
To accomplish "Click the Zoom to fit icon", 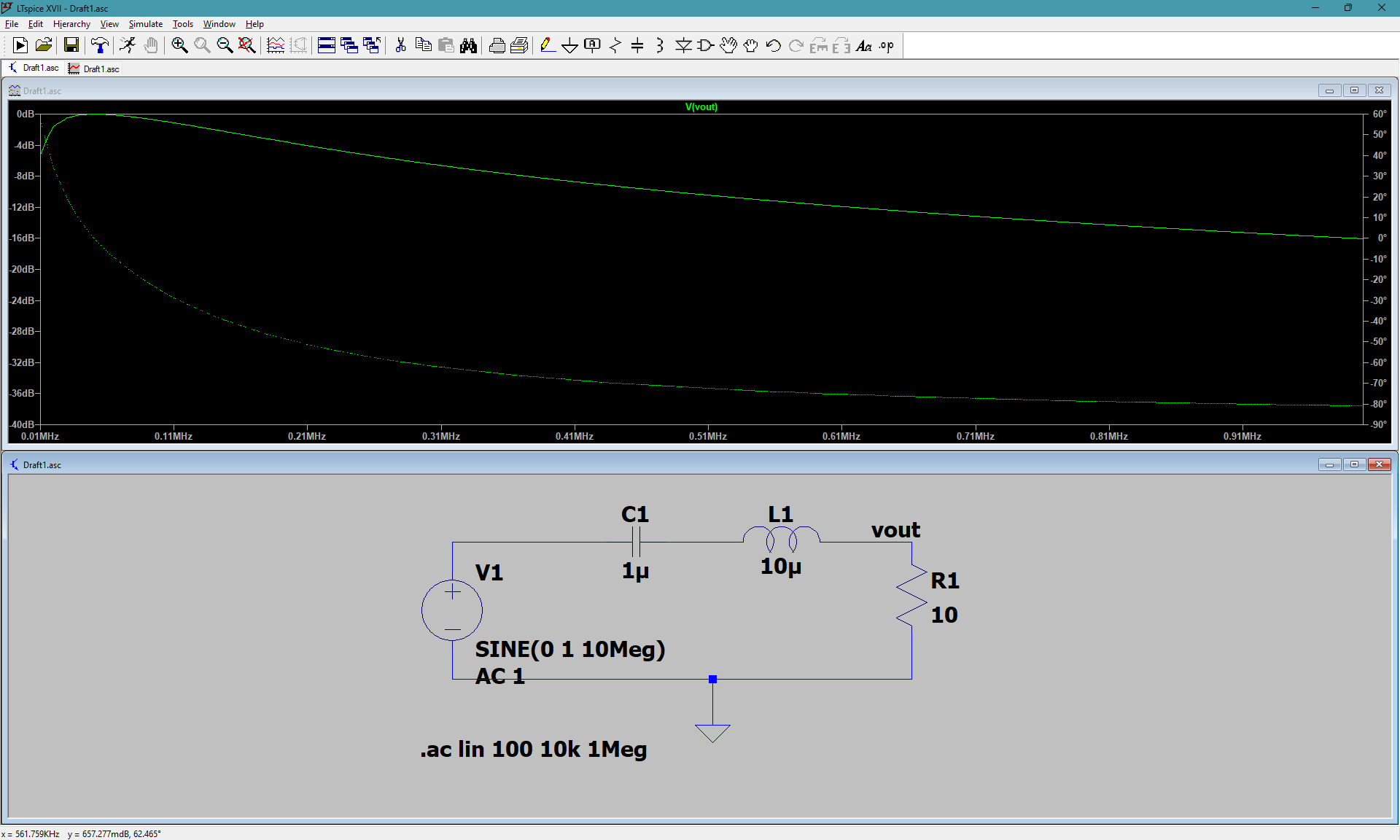I will point(247,45).
